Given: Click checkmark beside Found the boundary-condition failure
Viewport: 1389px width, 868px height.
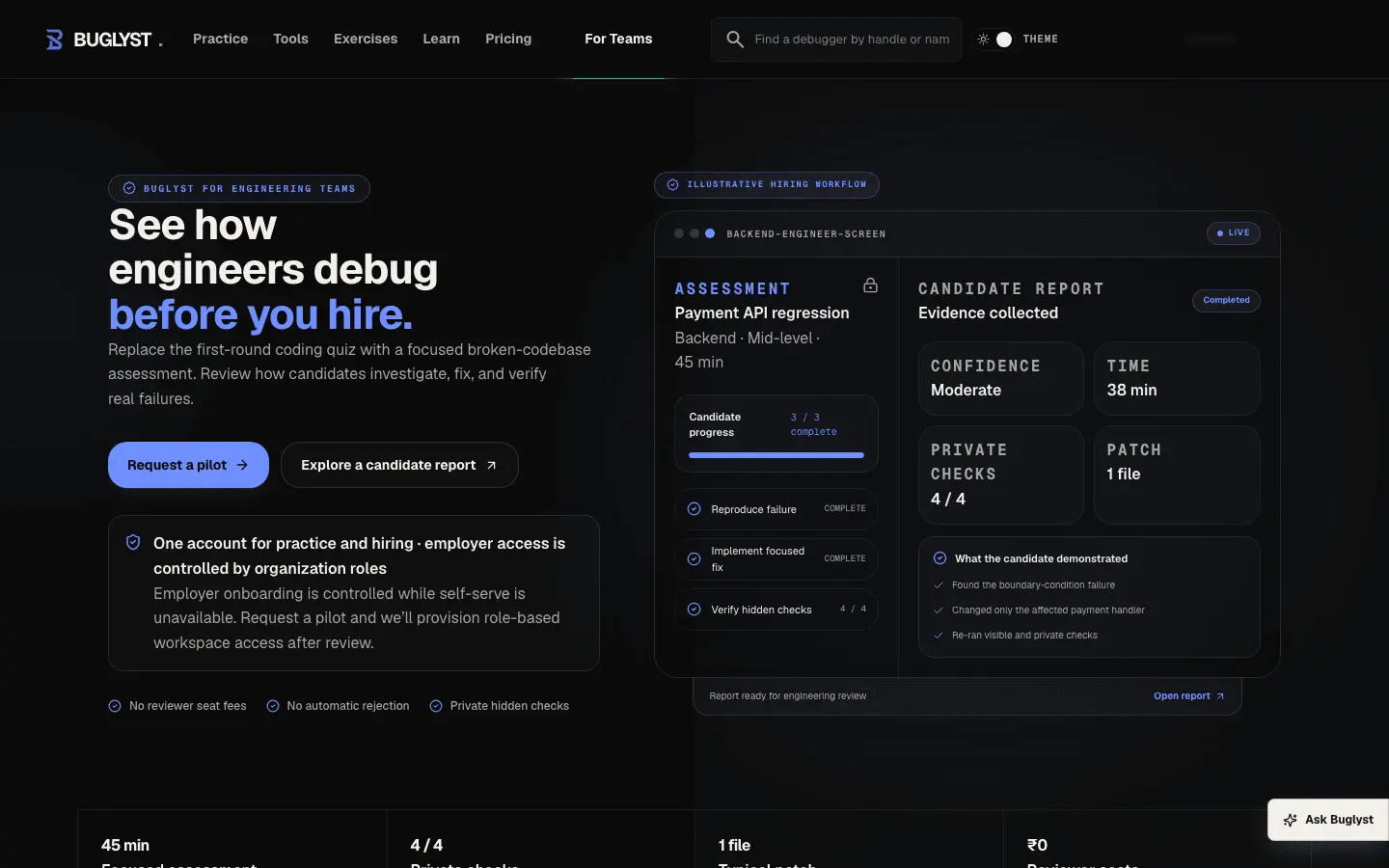Looking at the screenshot, I should tap(938, 584).
